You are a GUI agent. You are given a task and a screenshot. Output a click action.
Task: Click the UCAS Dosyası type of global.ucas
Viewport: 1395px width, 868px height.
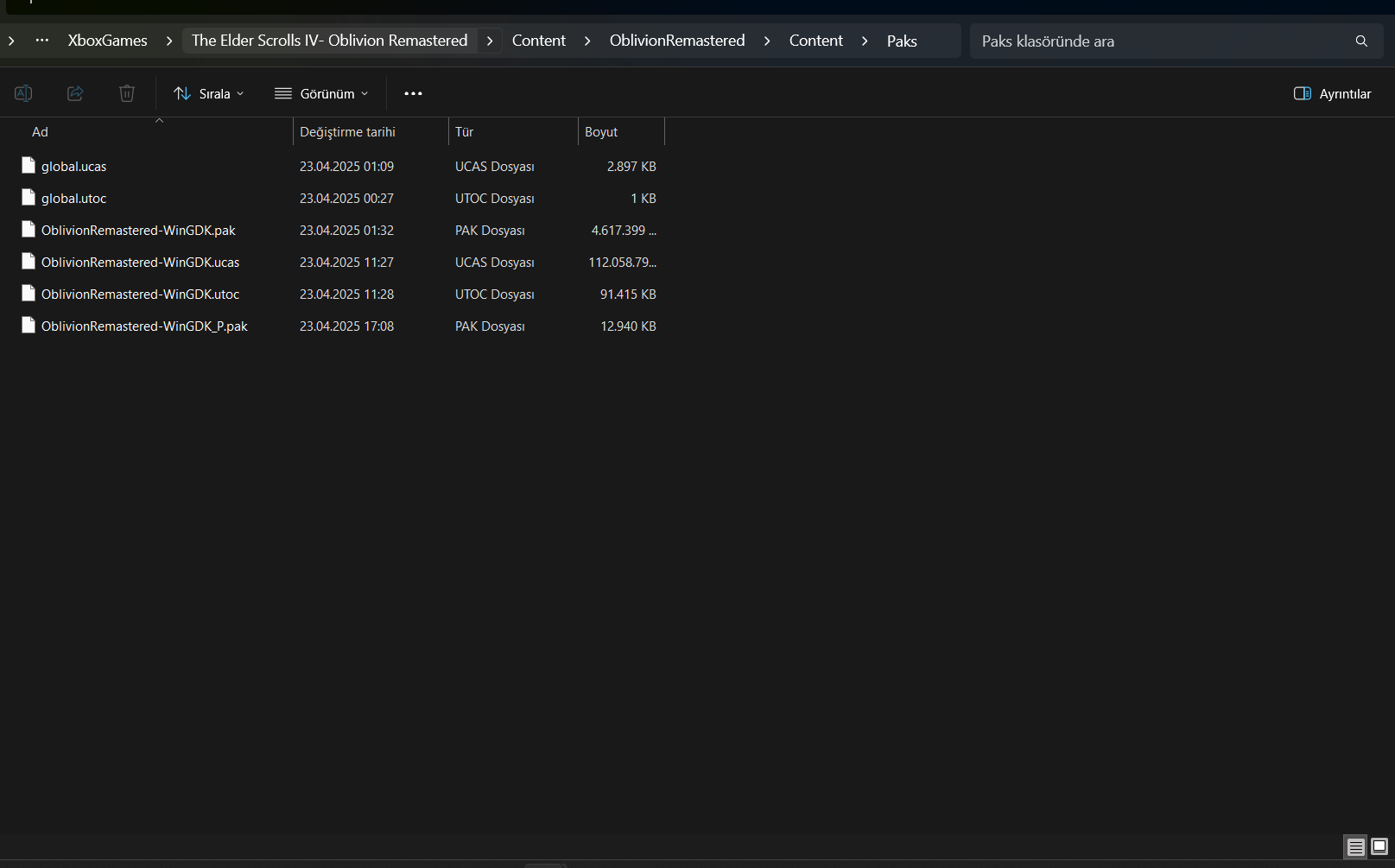click(x=495, y=167)
